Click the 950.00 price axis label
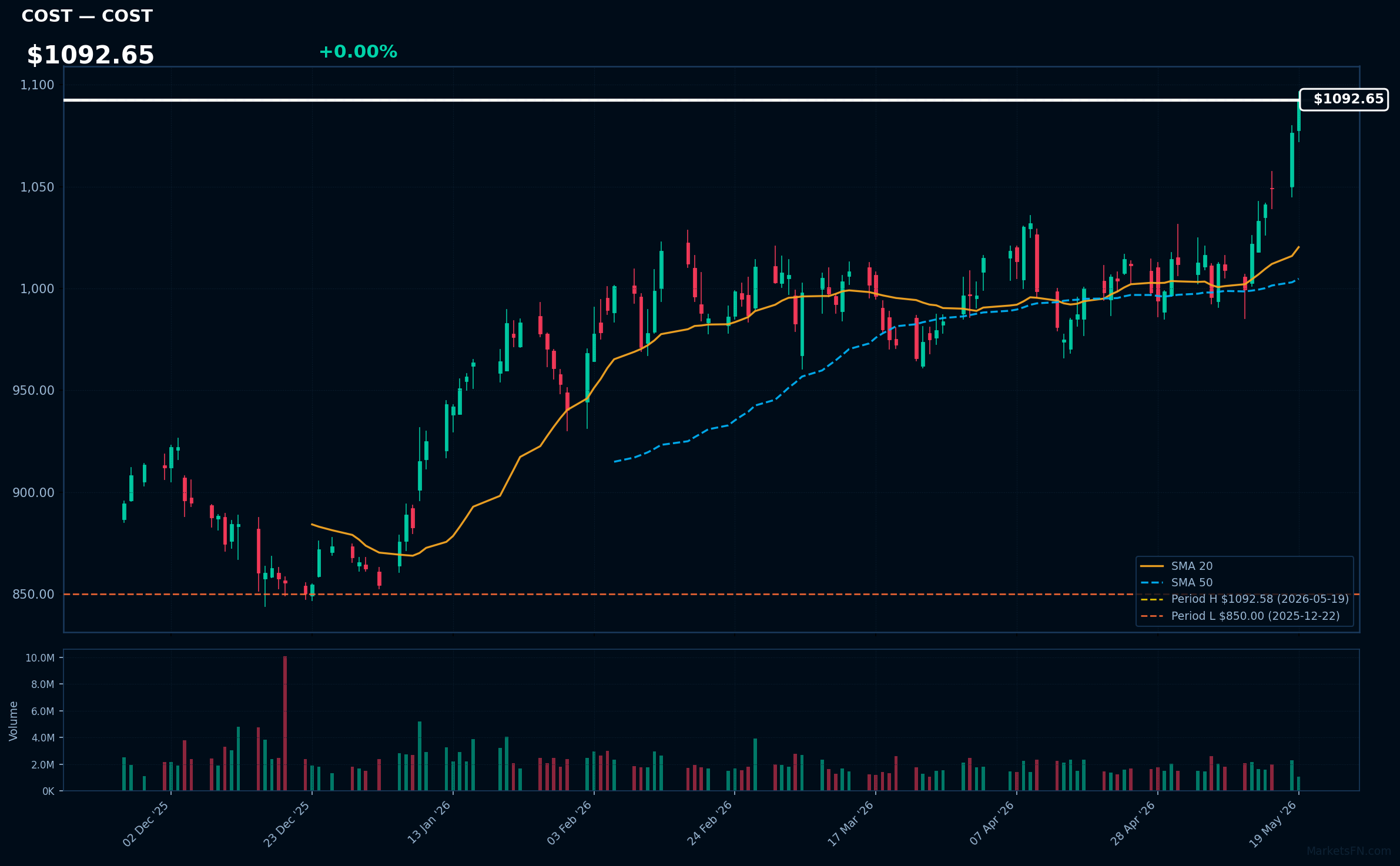 point(34,391)
